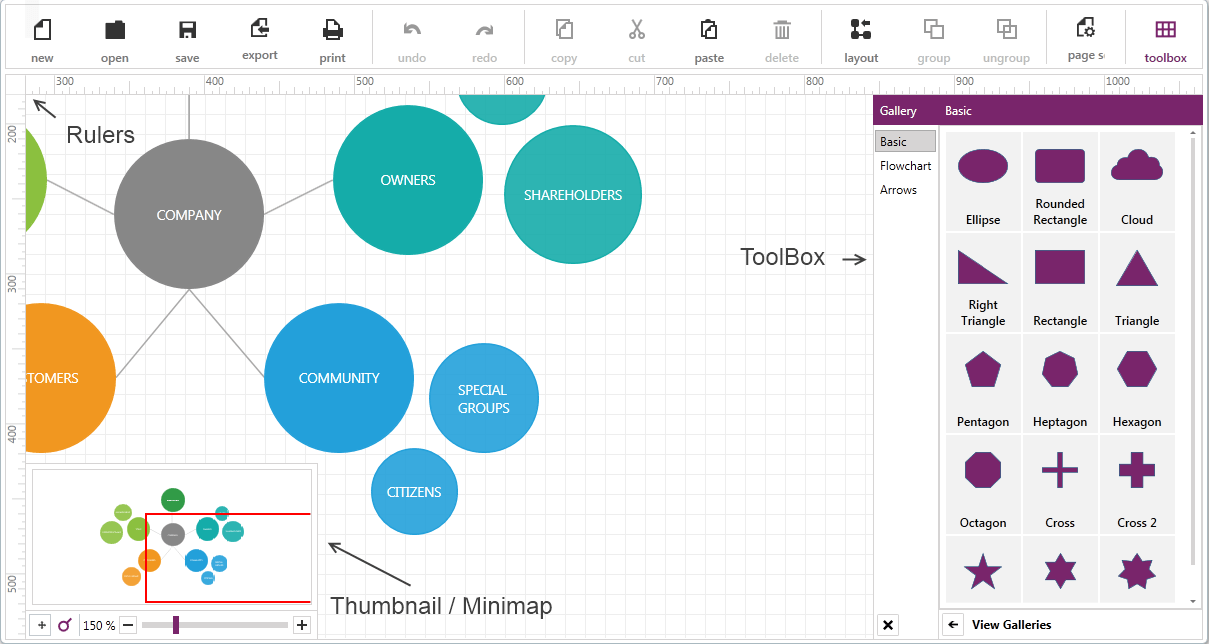Viewport: 1209px width, 644px height.
Task: Select the Cloud shape in the gallery
Action: 1137,166
